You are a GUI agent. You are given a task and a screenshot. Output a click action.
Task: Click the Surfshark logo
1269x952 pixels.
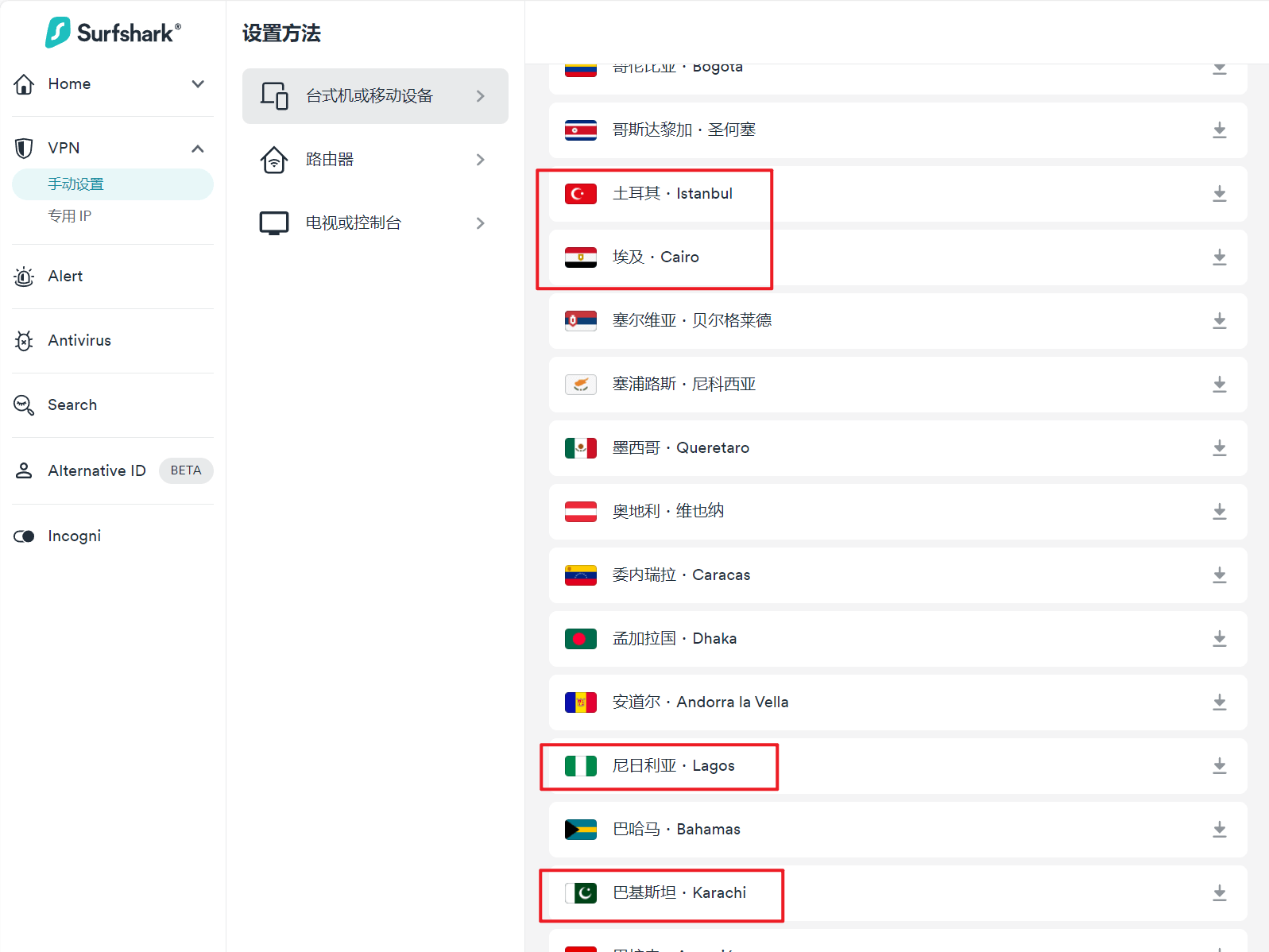(113, 33)
